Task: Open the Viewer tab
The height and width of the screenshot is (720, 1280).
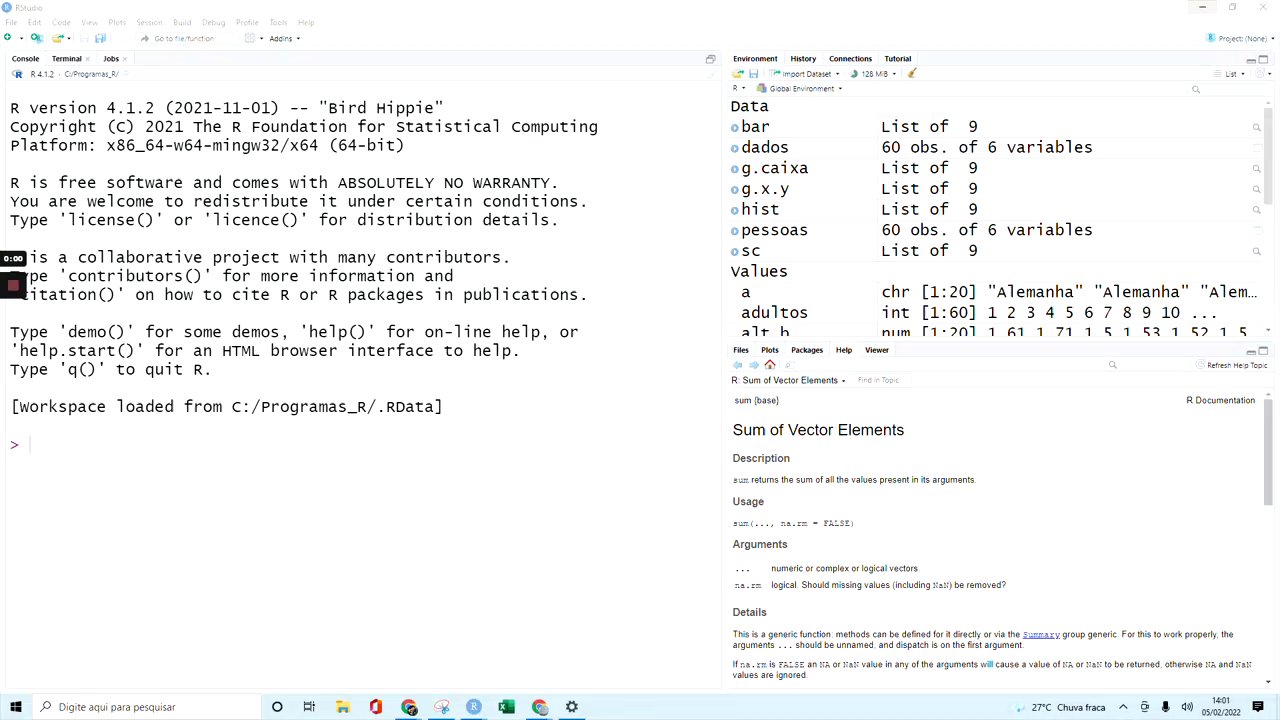Action: click(877, 350)
